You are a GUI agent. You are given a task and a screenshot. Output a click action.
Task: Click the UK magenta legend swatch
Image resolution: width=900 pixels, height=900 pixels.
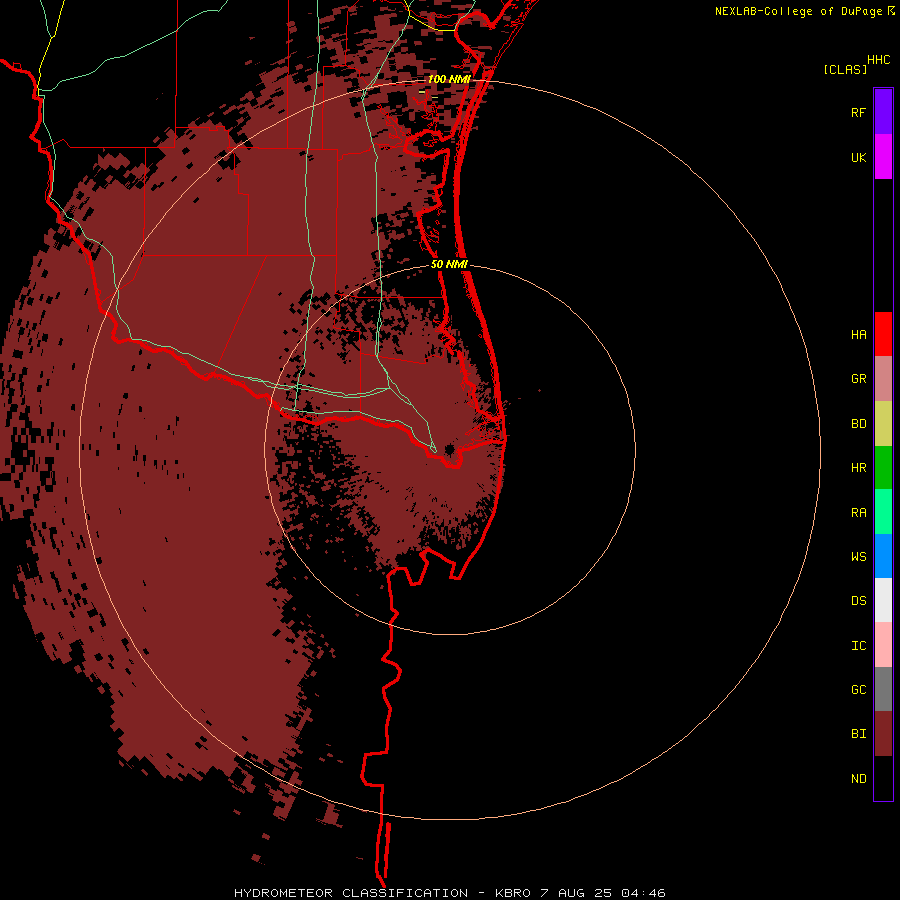pyautogui.click(x=883, y=157)
